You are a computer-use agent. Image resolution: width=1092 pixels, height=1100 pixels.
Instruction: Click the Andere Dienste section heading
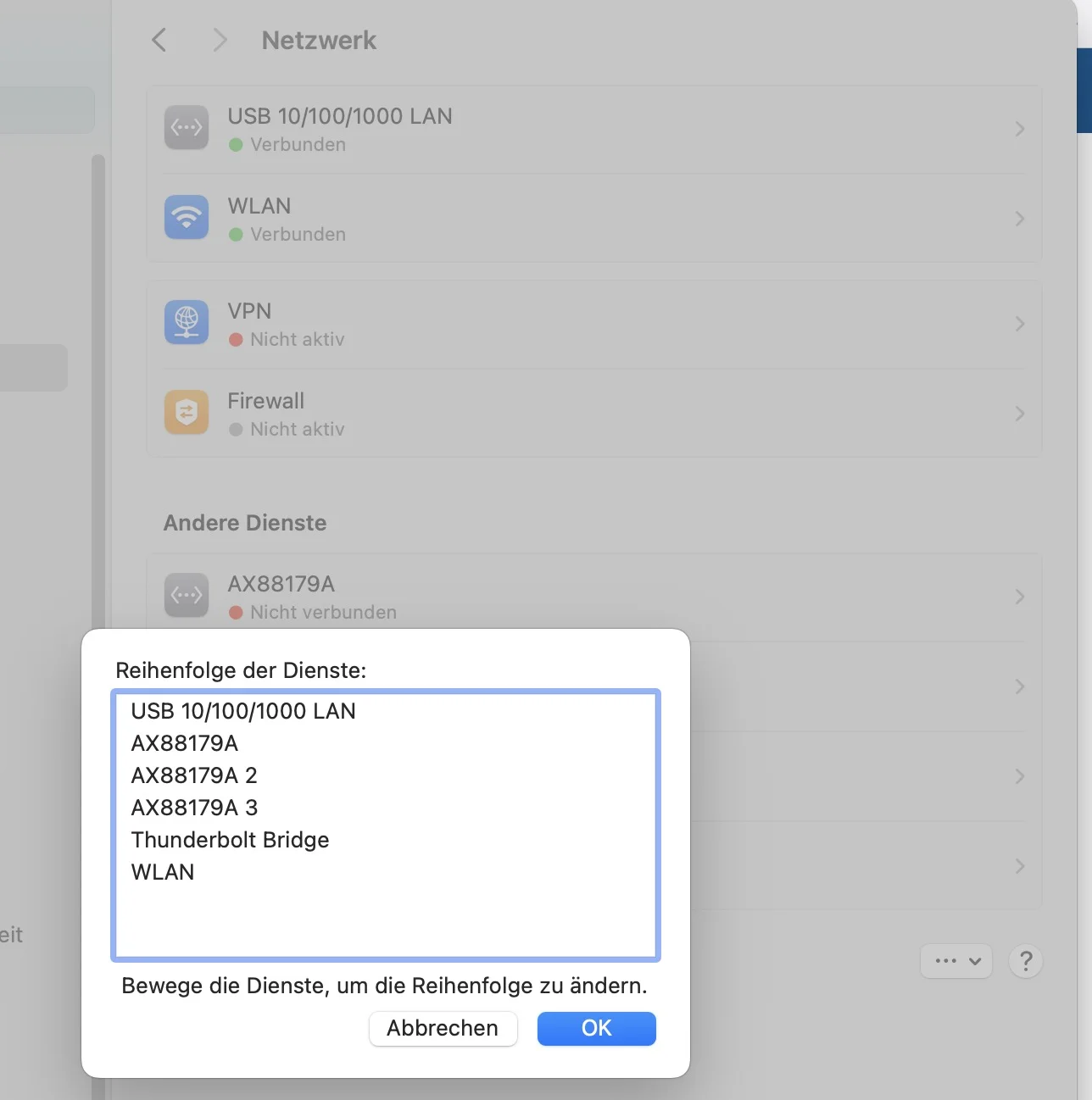coord(245,523)
